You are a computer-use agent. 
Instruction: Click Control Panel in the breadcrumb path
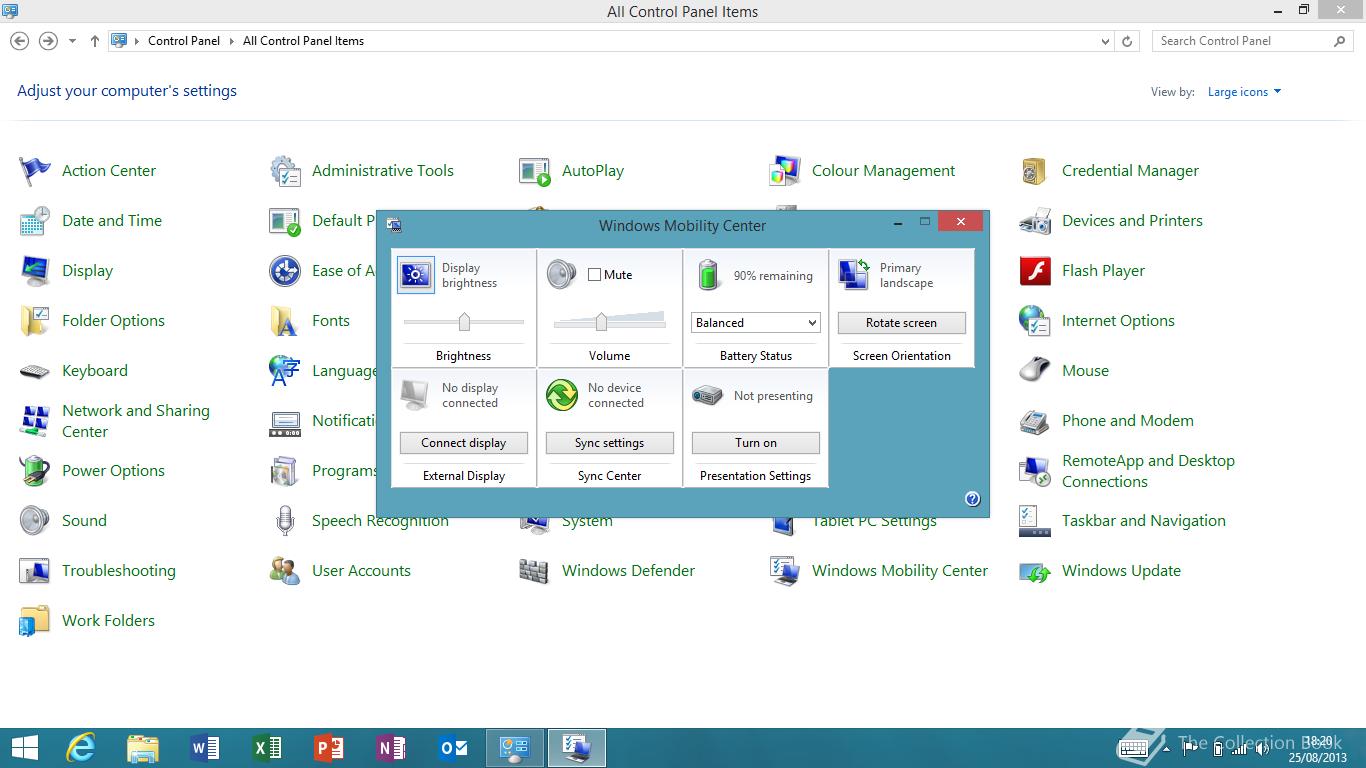(x=183, y=41)
